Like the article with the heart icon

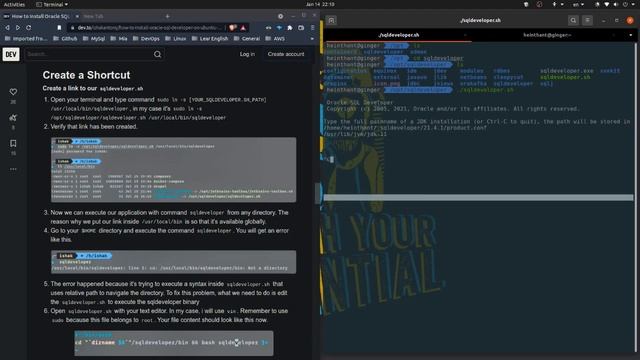[13, 92]
